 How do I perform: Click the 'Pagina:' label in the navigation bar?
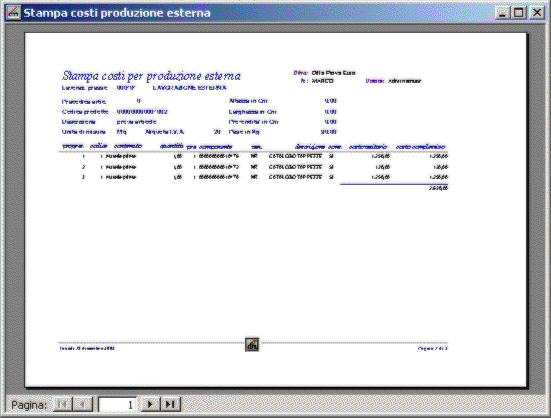pyautogui.click(x=29, y=405)
